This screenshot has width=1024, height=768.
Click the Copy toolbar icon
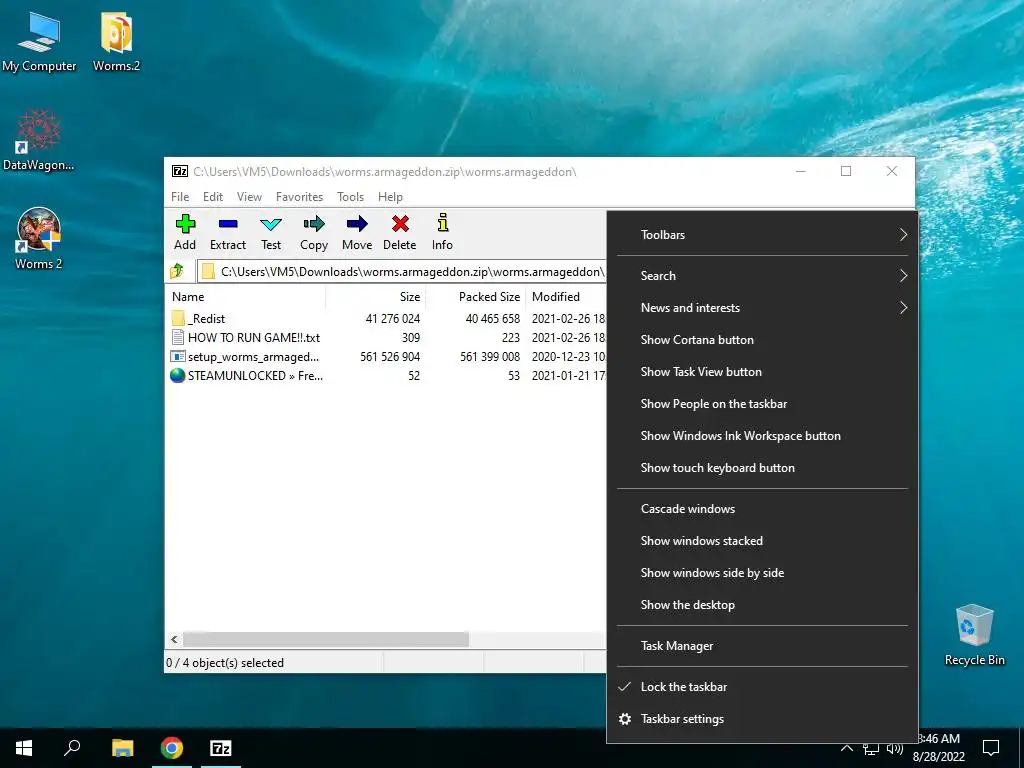tap(313, 224)
